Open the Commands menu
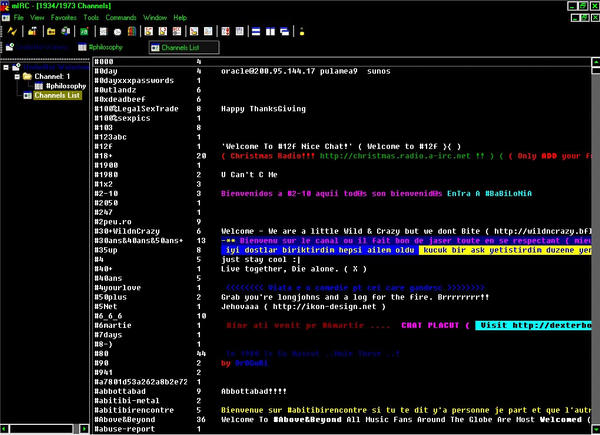The image size is (600, 435). (120, 17)
